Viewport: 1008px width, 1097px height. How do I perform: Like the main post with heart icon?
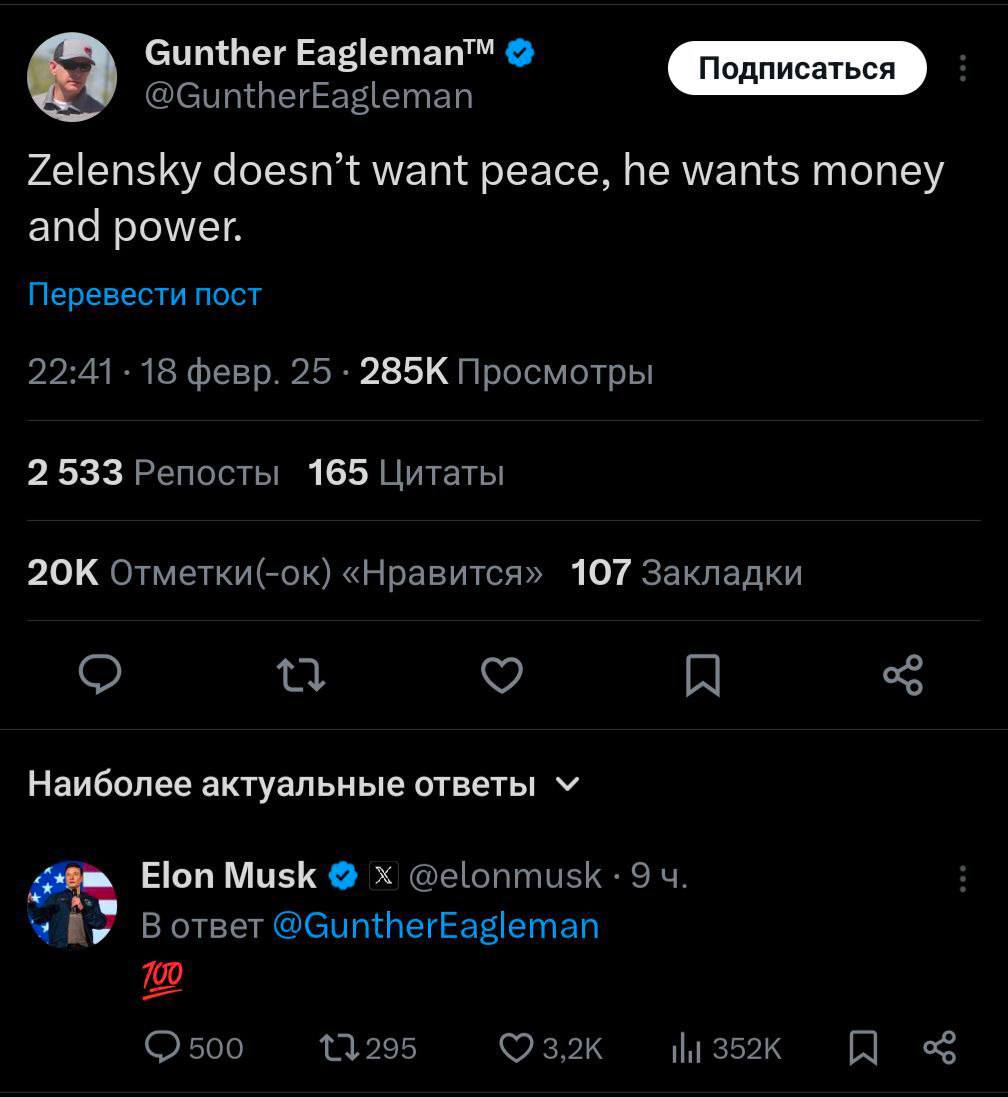pos(501,675)
